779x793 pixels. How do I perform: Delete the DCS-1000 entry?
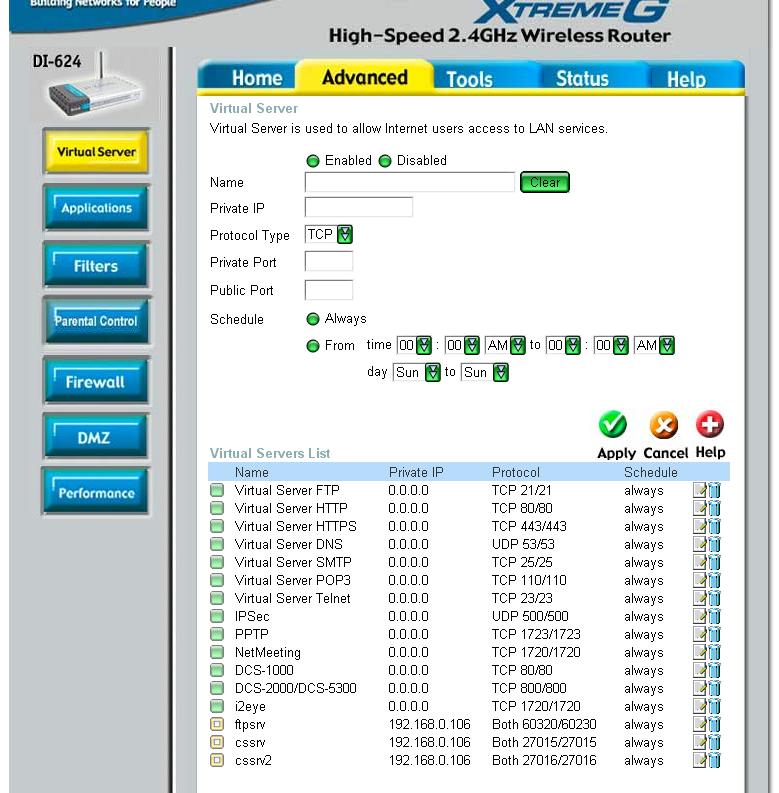[x=714, y=670]
